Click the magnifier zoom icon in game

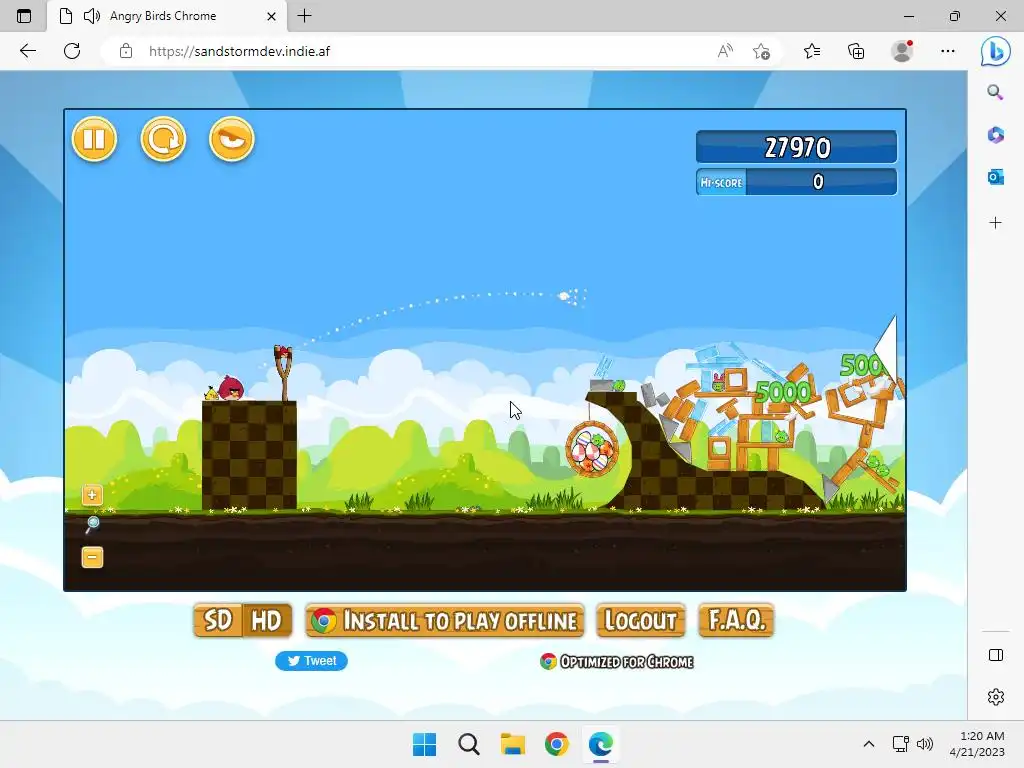[92, 524]
